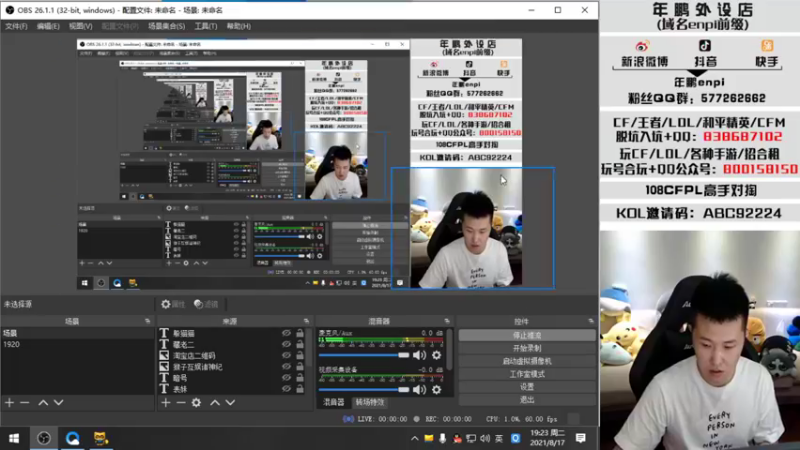The width and height of the screenshot is (800, 450).
Task: Click the taskbar clock showing 19:23
Action: tap(547, 438)
